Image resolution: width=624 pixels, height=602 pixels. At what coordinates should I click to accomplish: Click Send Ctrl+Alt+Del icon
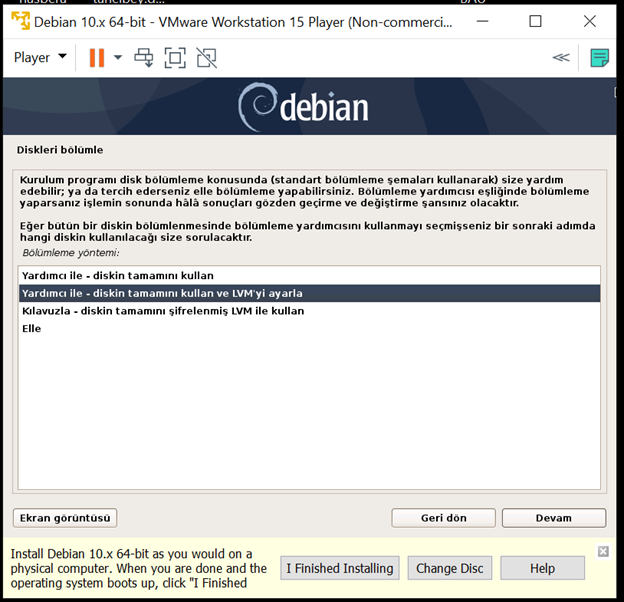click(144, 58)
